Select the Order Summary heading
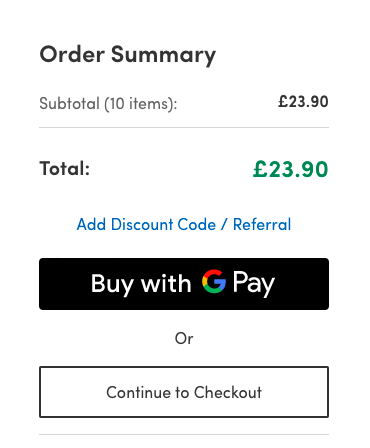Viewport: 370px width, 448px height. click(128, 55)
